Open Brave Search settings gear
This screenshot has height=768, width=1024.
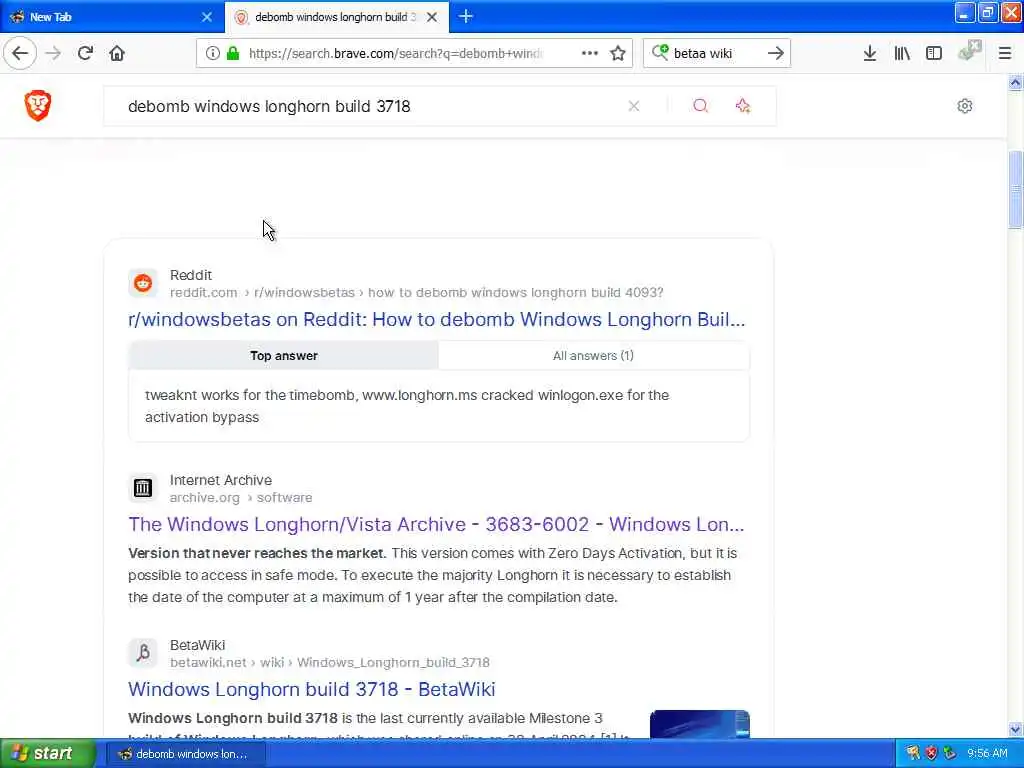(965, 106)
